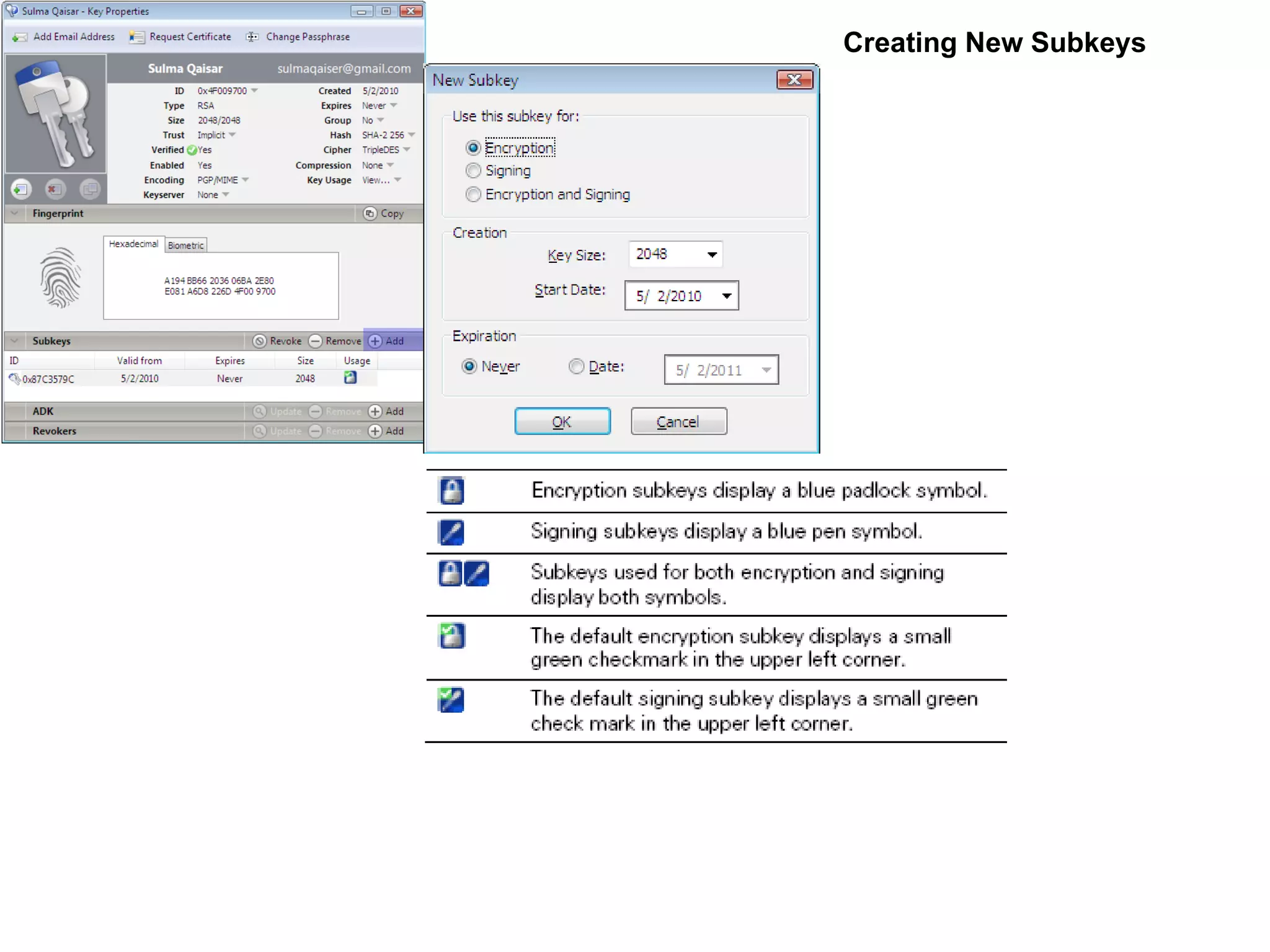Click the blue pen signing symbol in the legend
This screenshot has width=1270, height=952.
tap(451, 532)
